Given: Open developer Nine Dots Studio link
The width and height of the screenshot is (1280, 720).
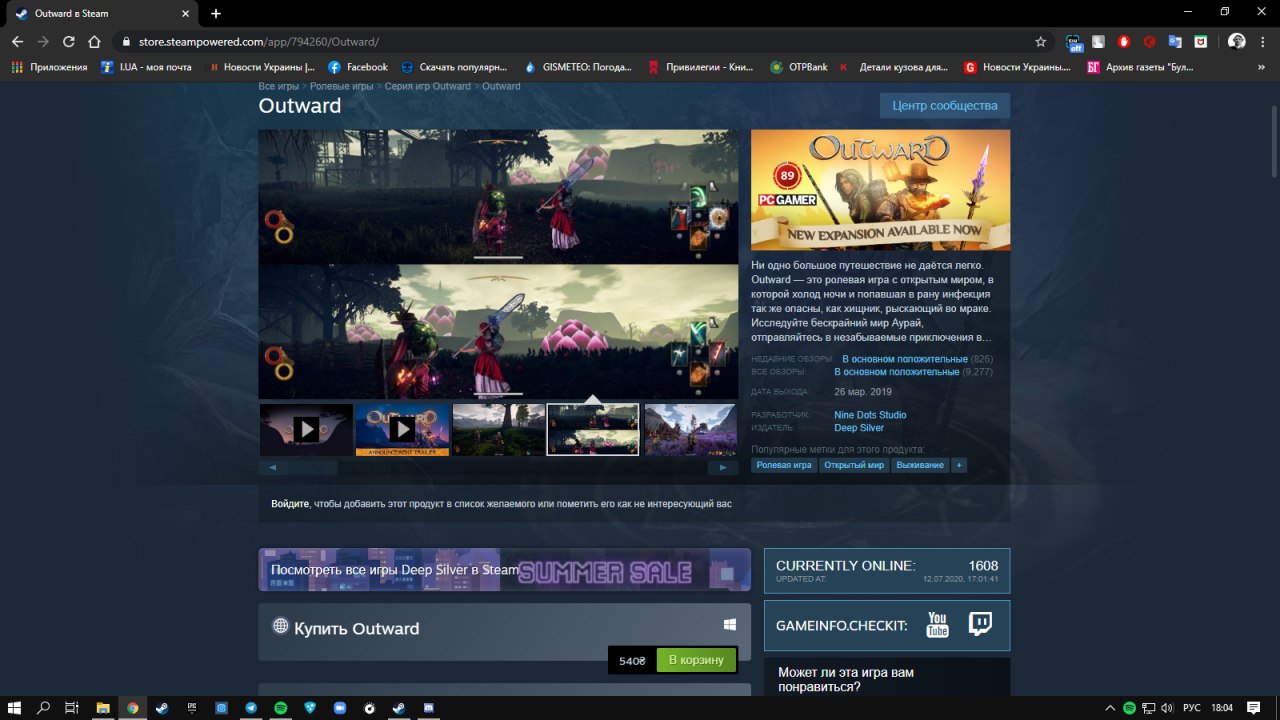Looking at the screenshot, I should pos(870,415).
